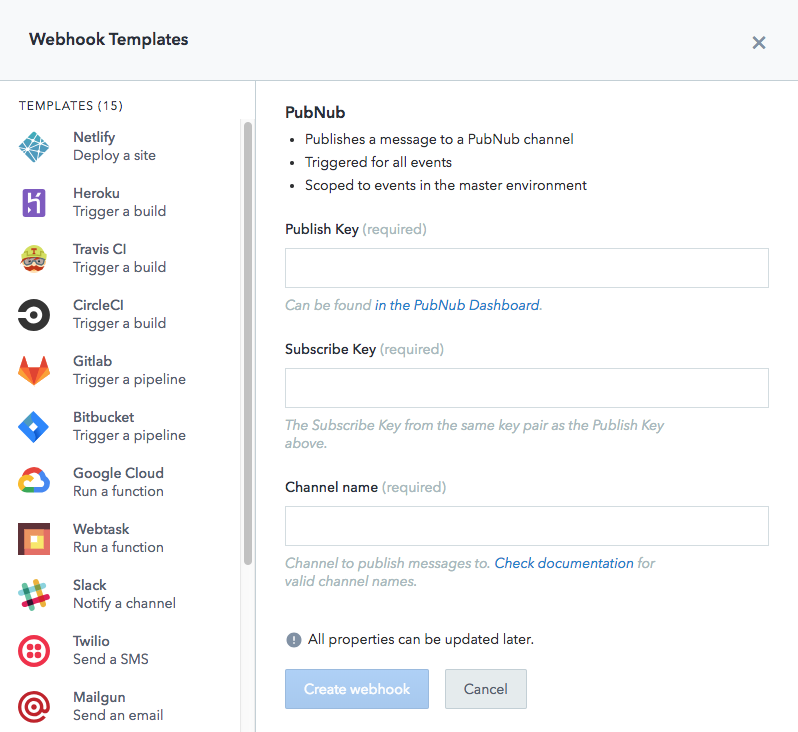Click the Heroku logo icon
The width and height of the screenshot is (798, 732).
(x=34, y=203)
